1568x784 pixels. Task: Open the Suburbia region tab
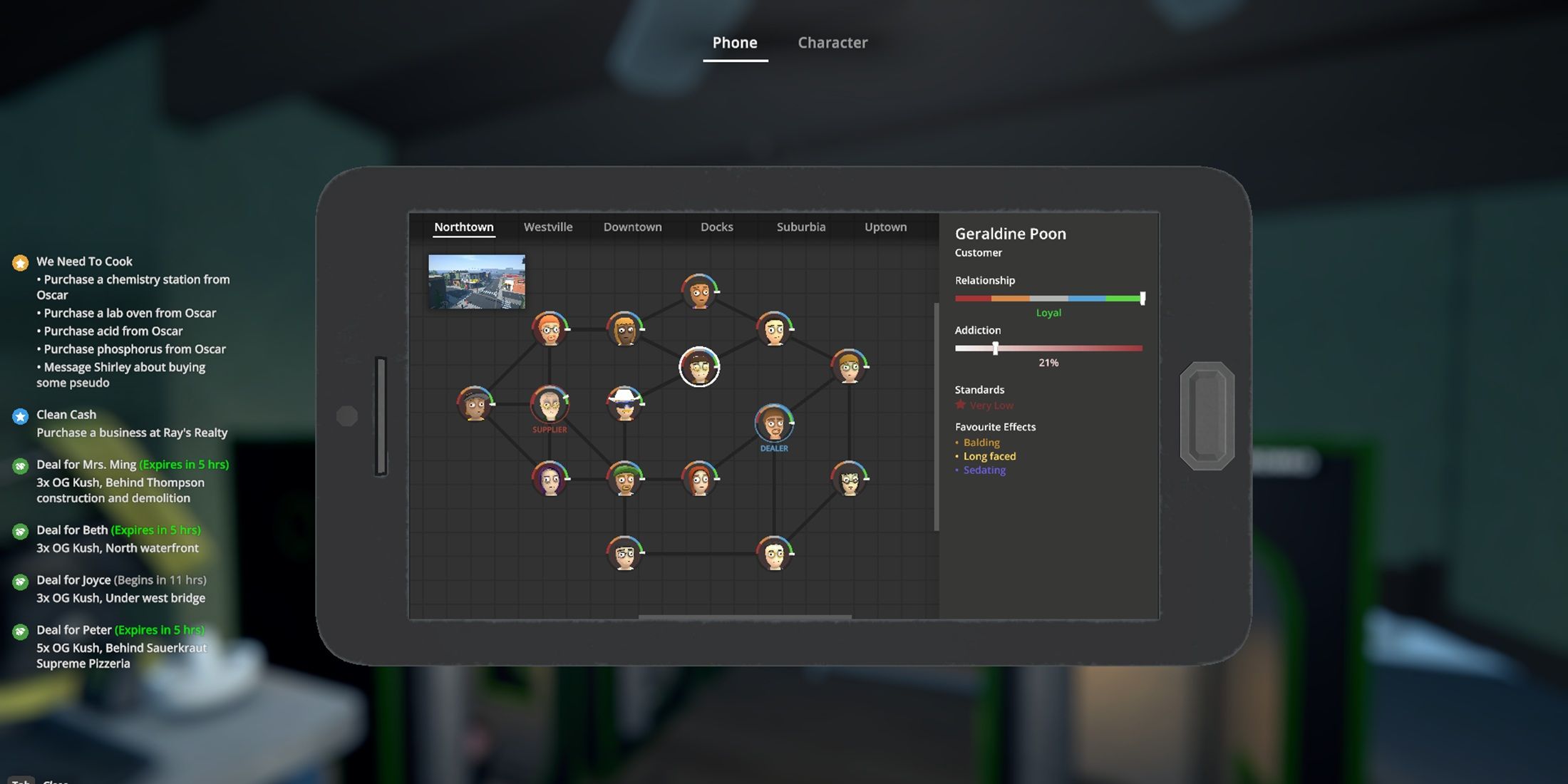coord(801,227)
